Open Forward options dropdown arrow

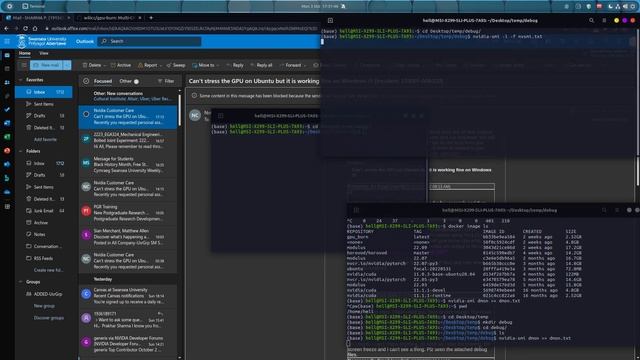pyautogui.click(x=305, y=65)
